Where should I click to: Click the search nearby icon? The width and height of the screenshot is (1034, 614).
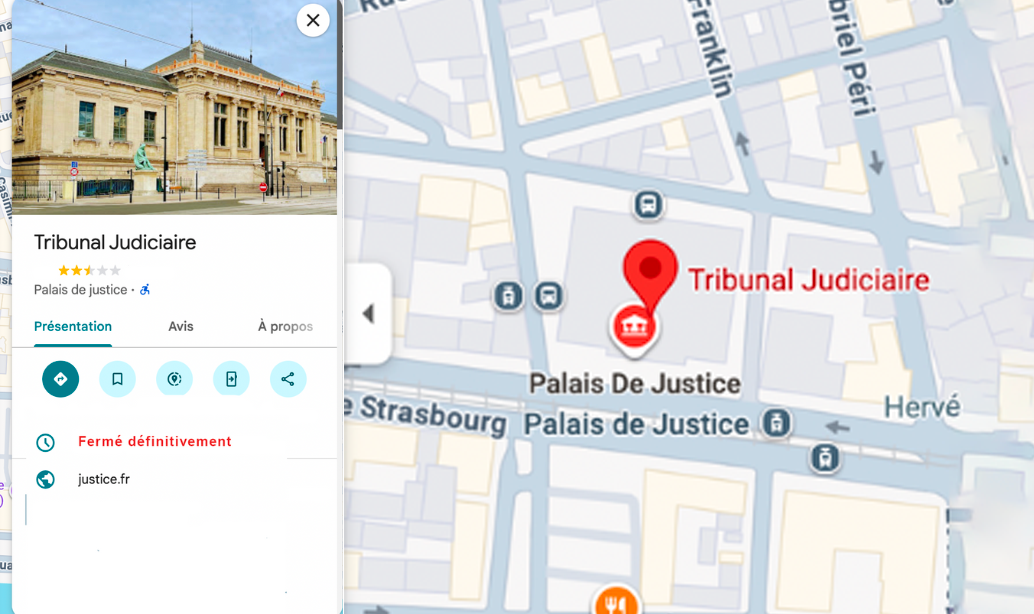(174, 379)
